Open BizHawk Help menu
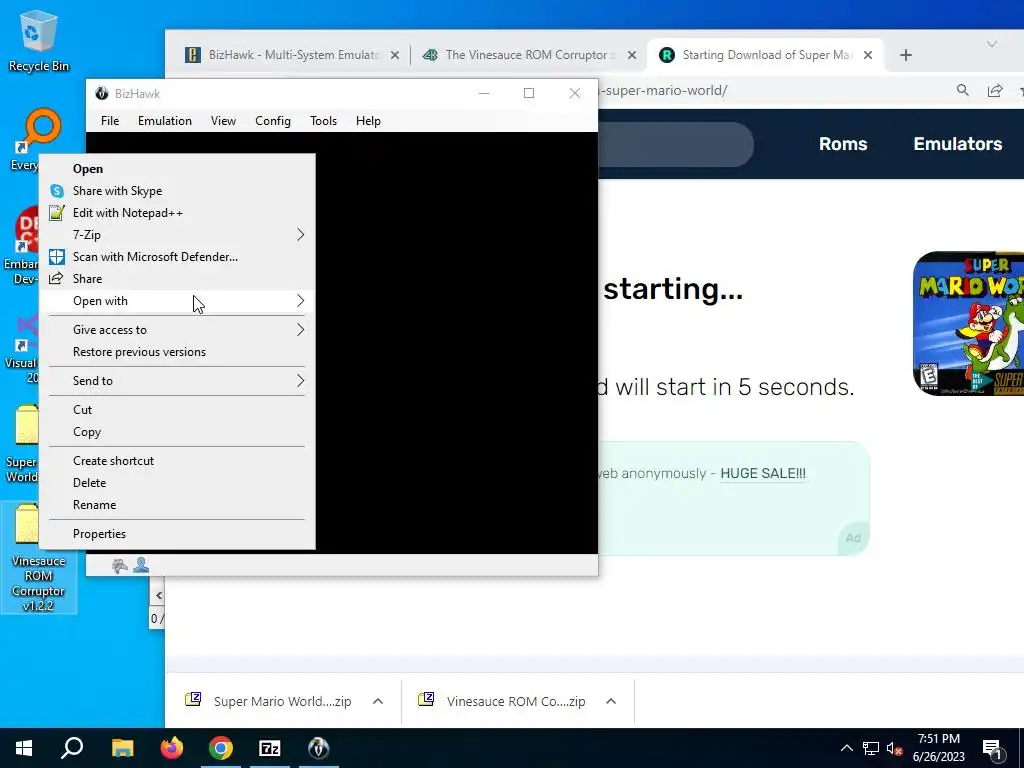This screenshot has height=768, width=1024. click(x=368, y=121)
